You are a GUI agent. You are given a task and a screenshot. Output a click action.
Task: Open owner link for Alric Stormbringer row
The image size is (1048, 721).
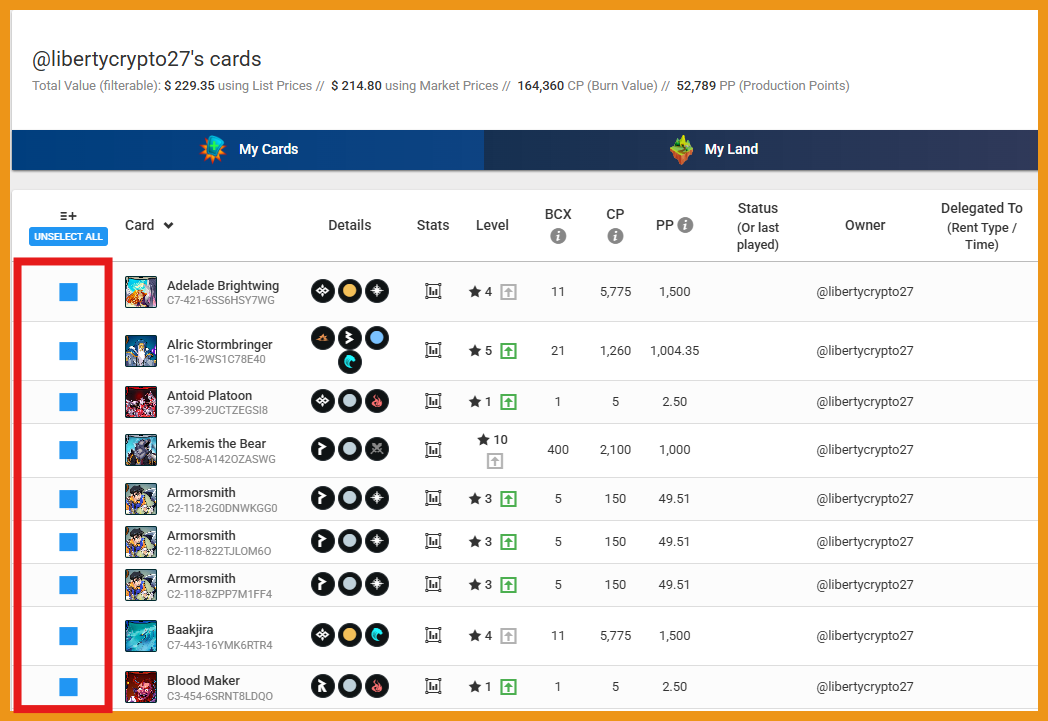(x=864, y=351)
